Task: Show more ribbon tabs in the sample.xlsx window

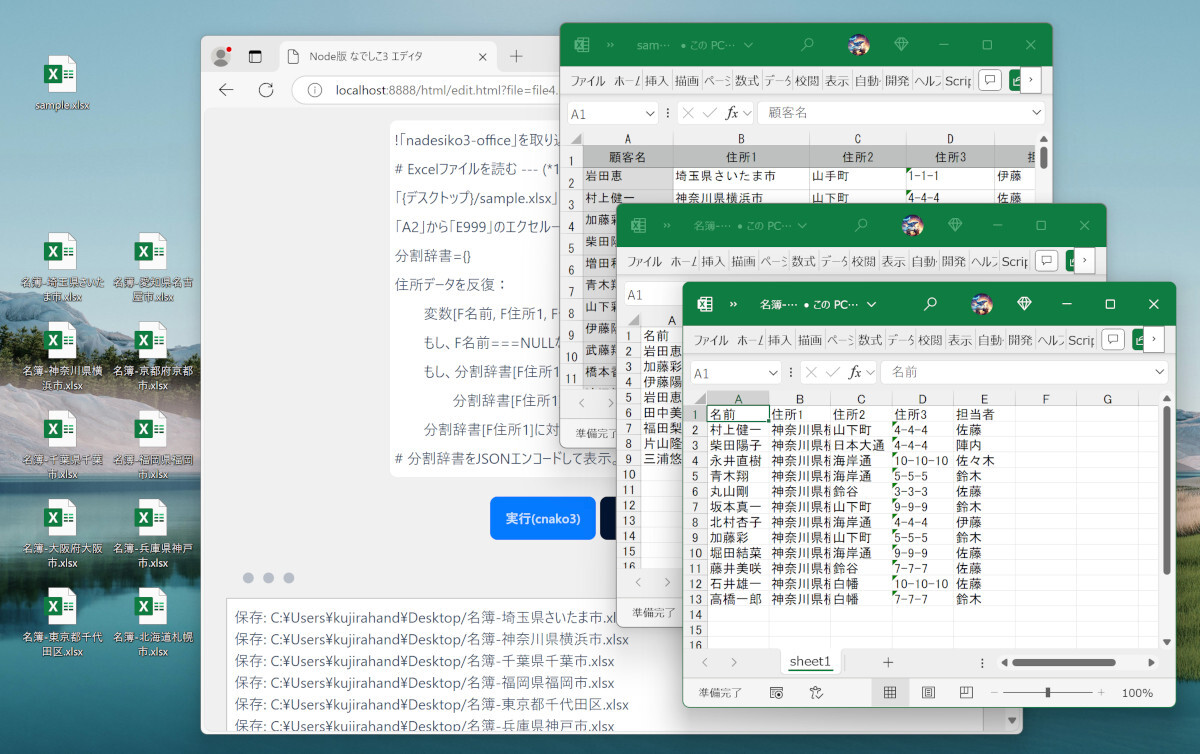Action: pos(1031,81)
